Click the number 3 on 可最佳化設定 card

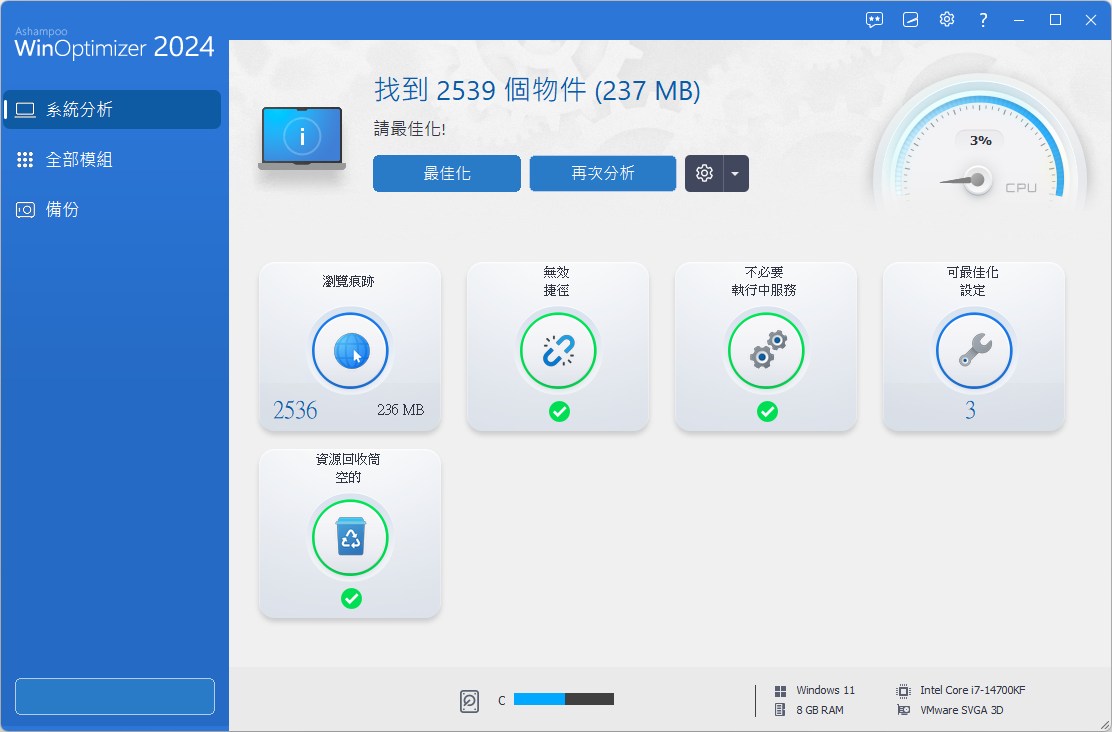coord(970,410)
